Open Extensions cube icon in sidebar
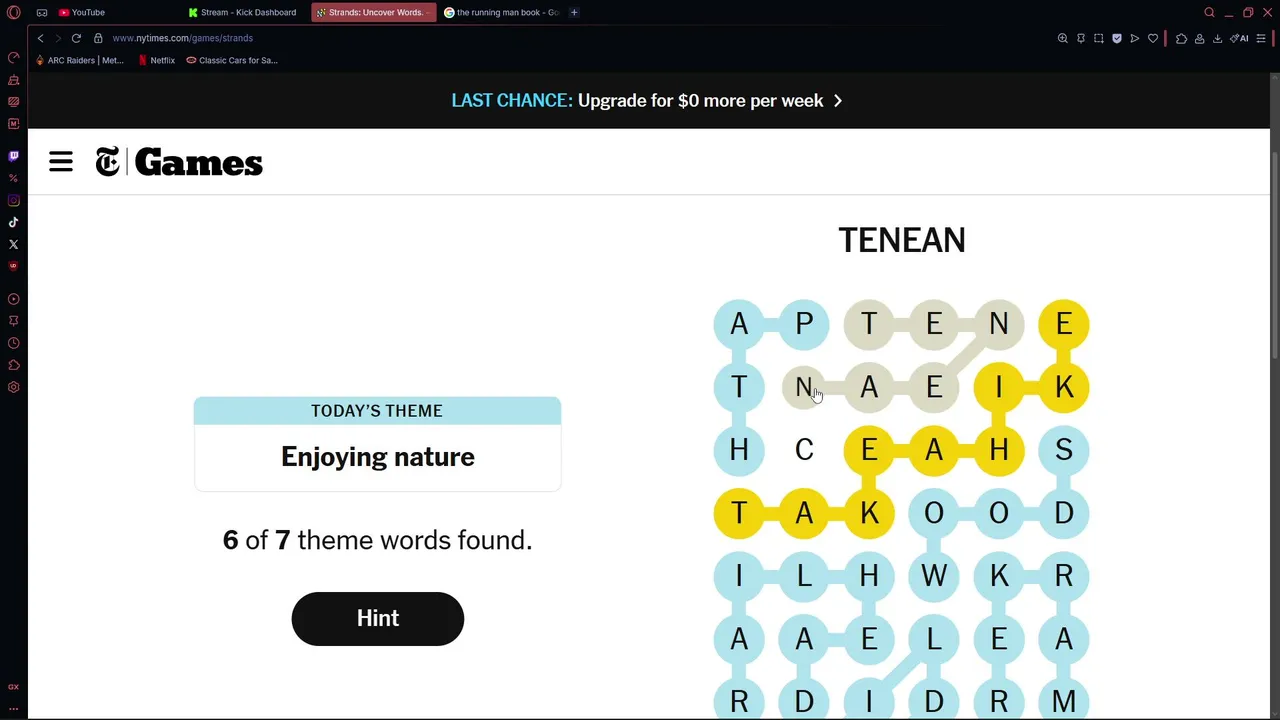Image resolution: width=1280 pixels, height=720 pixels. (13, 365)
